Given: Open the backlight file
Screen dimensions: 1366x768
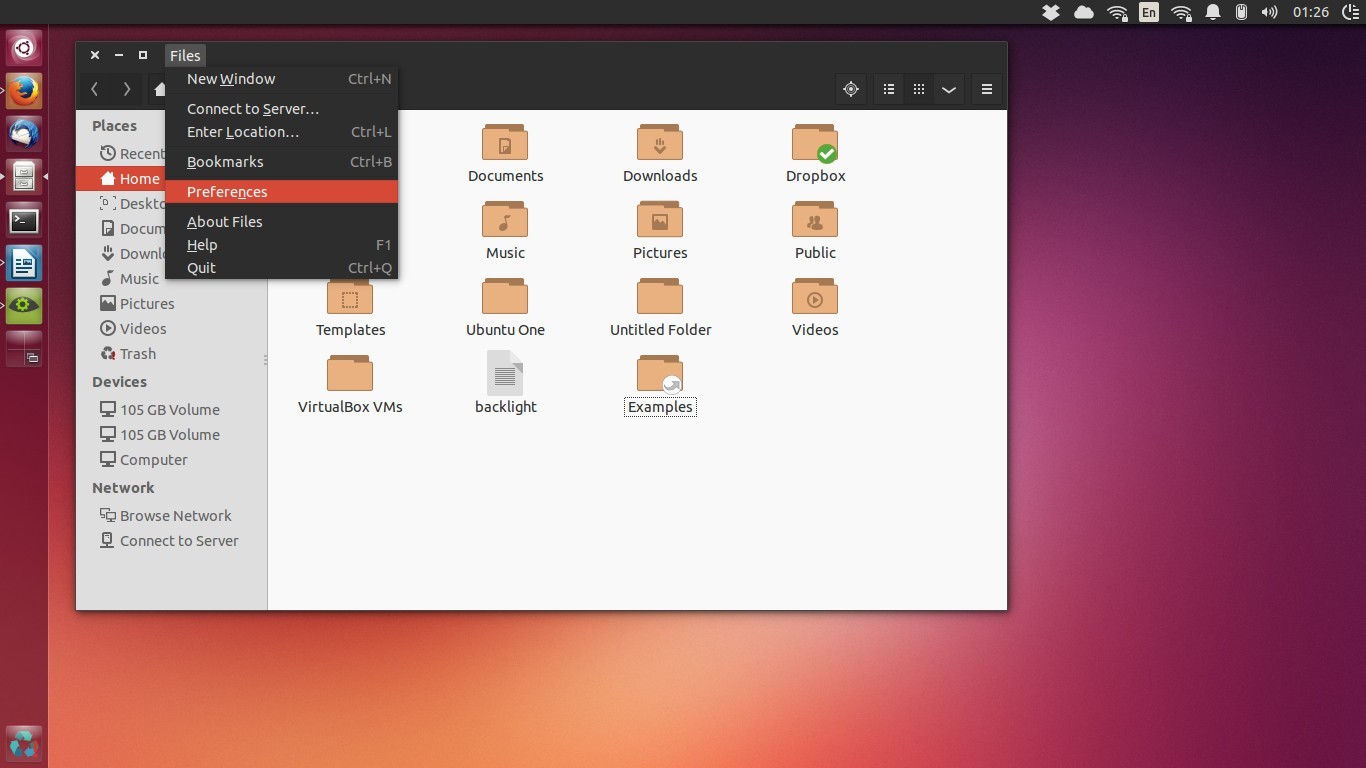Looking at the screenshot, I should coord(505,375).
